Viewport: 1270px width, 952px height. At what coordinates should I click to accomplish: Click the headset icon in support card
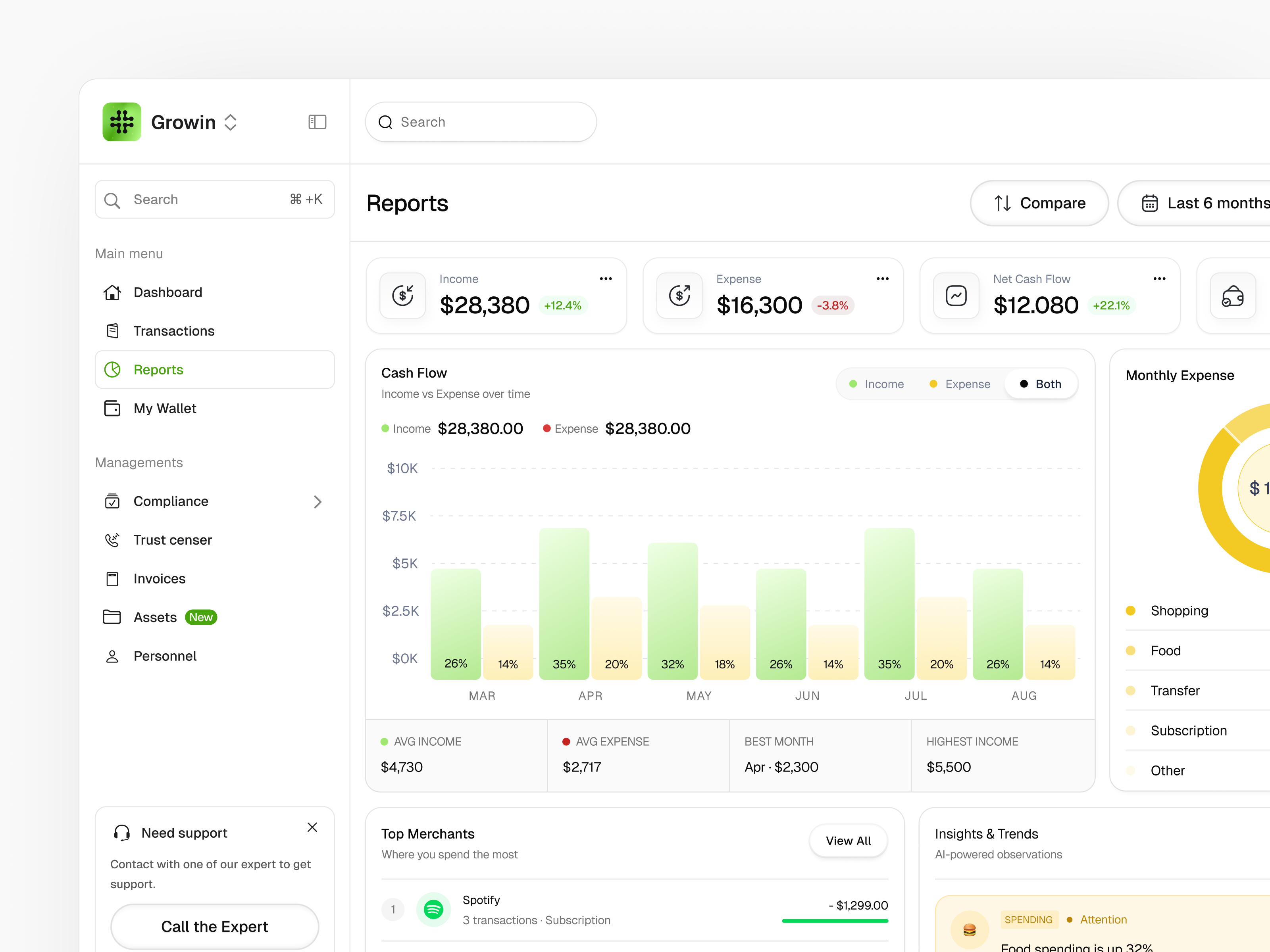[x=122, y=833]
